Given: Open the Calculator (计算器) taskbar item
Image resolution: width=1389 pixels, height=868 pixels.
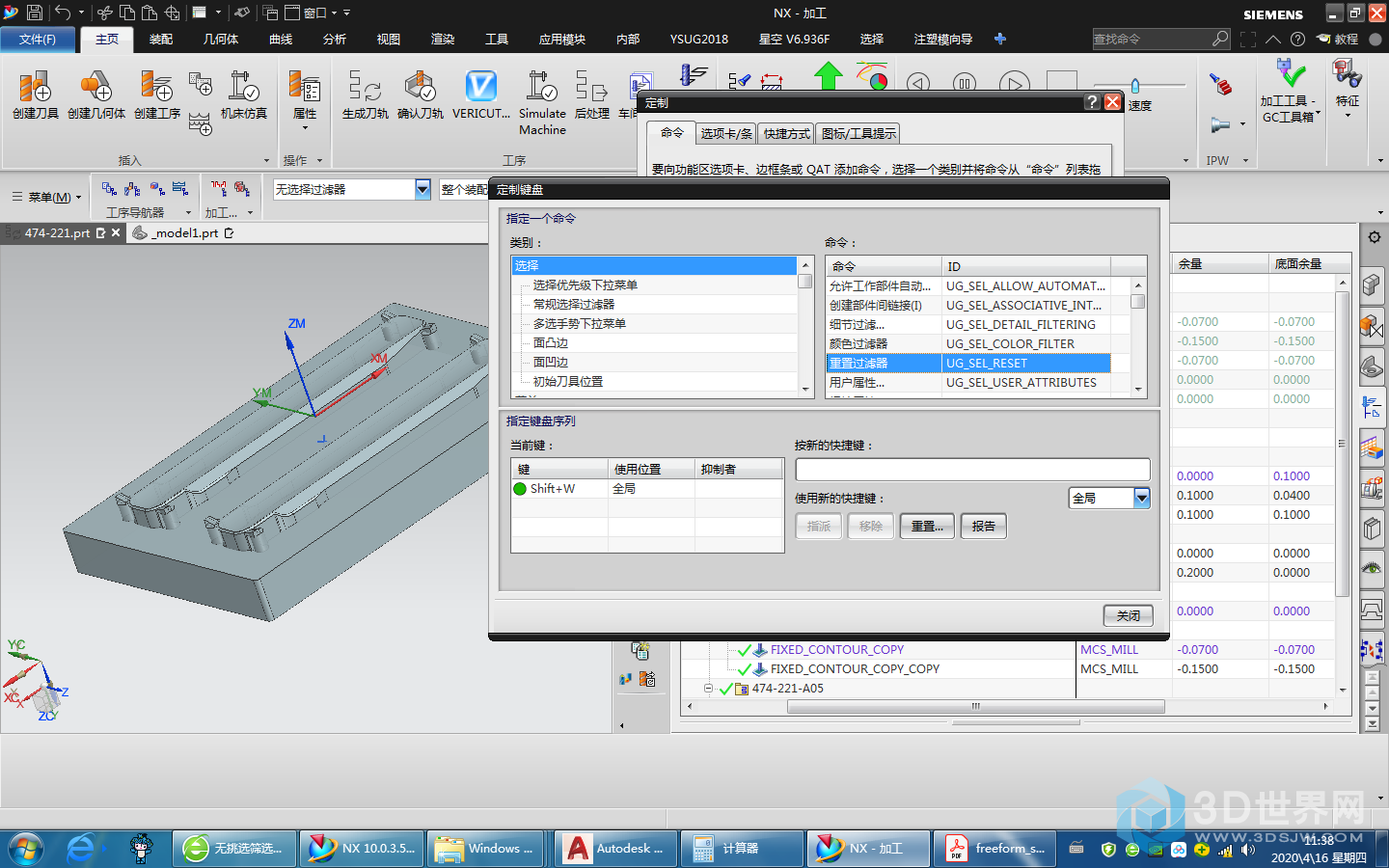Looking at the screenshot, I should pos(742,849).
